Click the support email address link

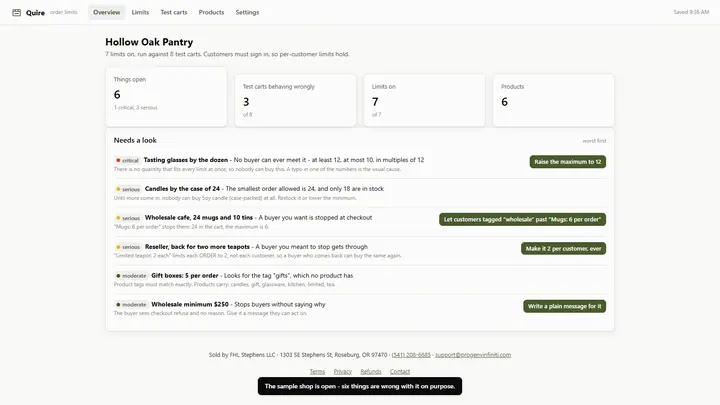(473, 355)
